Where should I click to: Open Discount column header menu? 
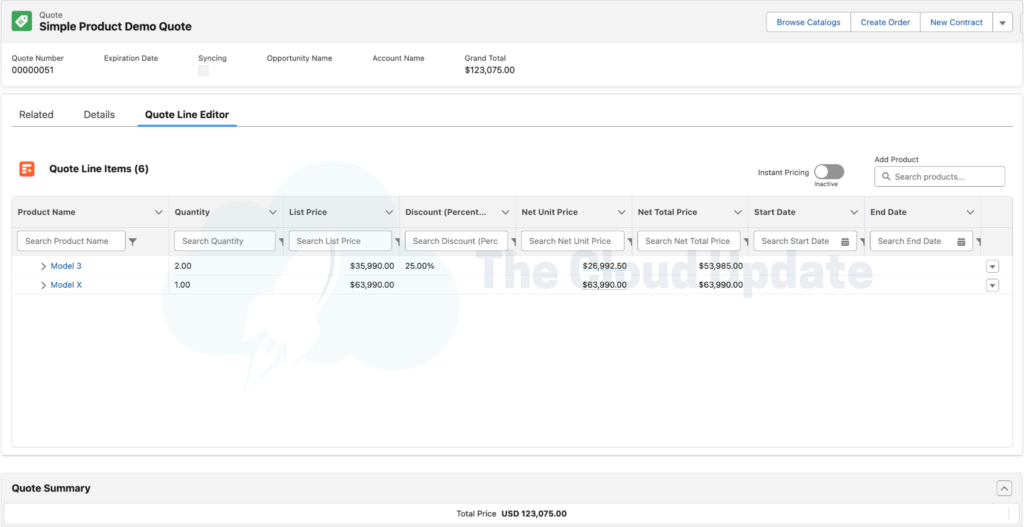coord(505,212)
